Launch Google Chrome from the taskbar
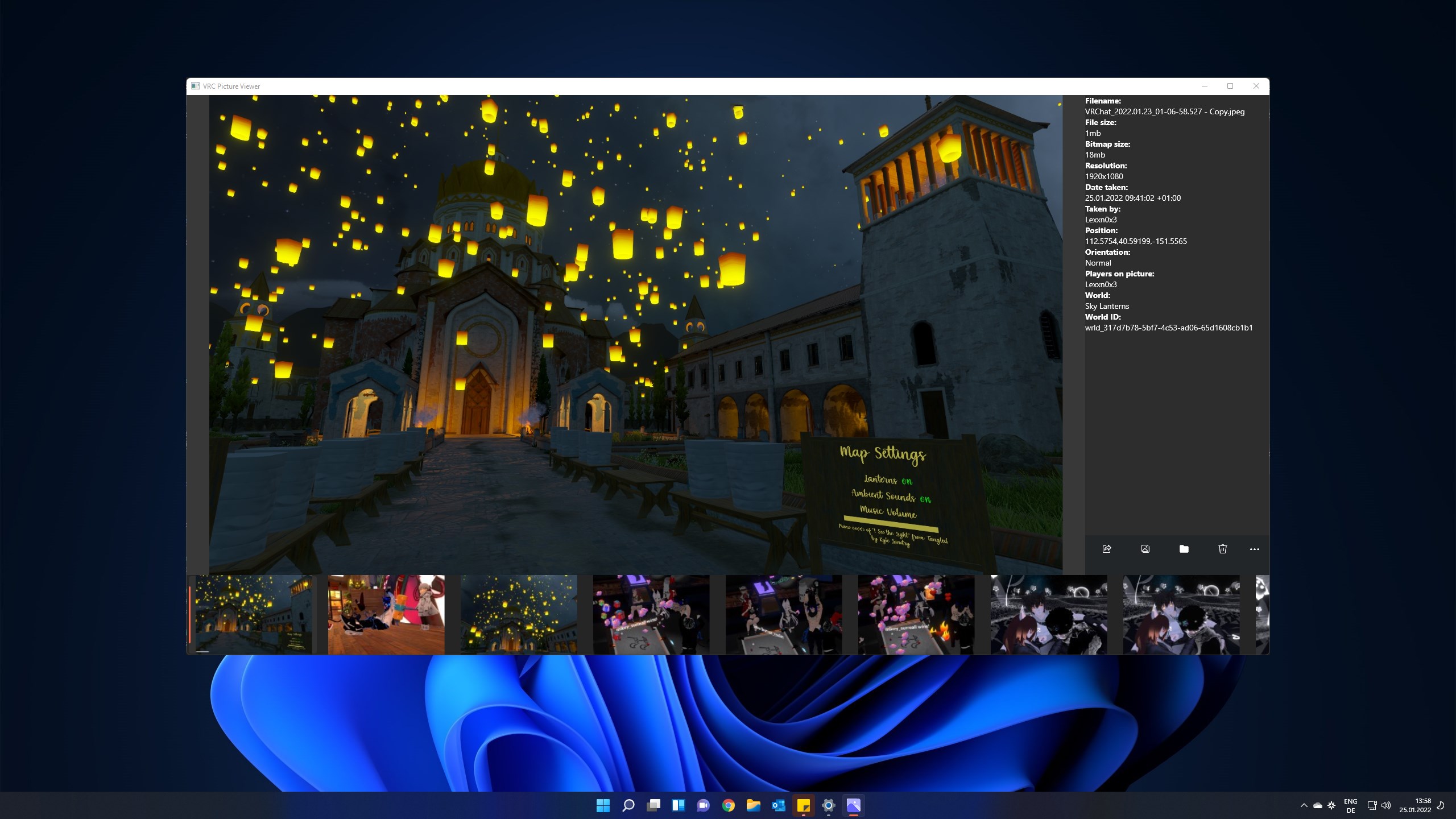 729,805
